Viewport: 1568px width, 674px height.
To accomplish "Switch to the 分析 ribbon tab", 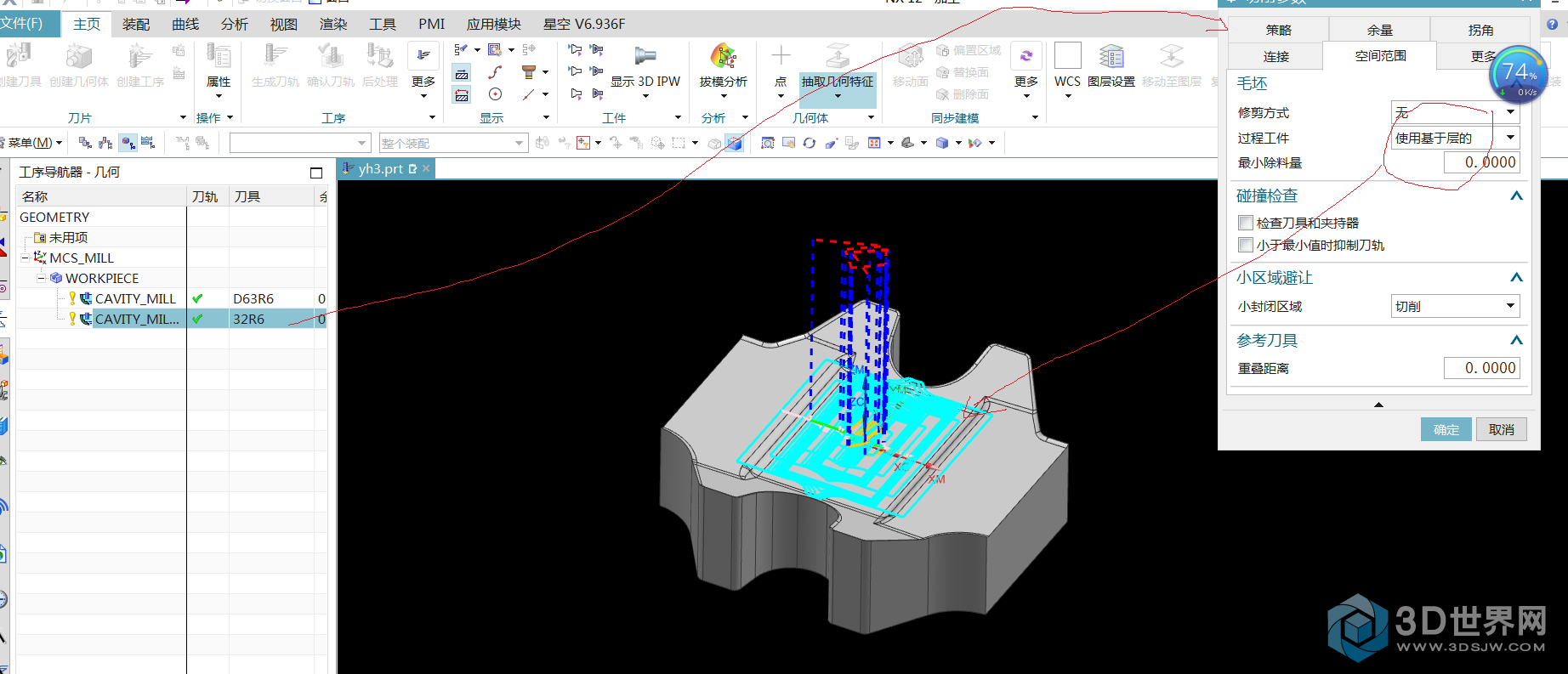I will (x=235, y=25).
